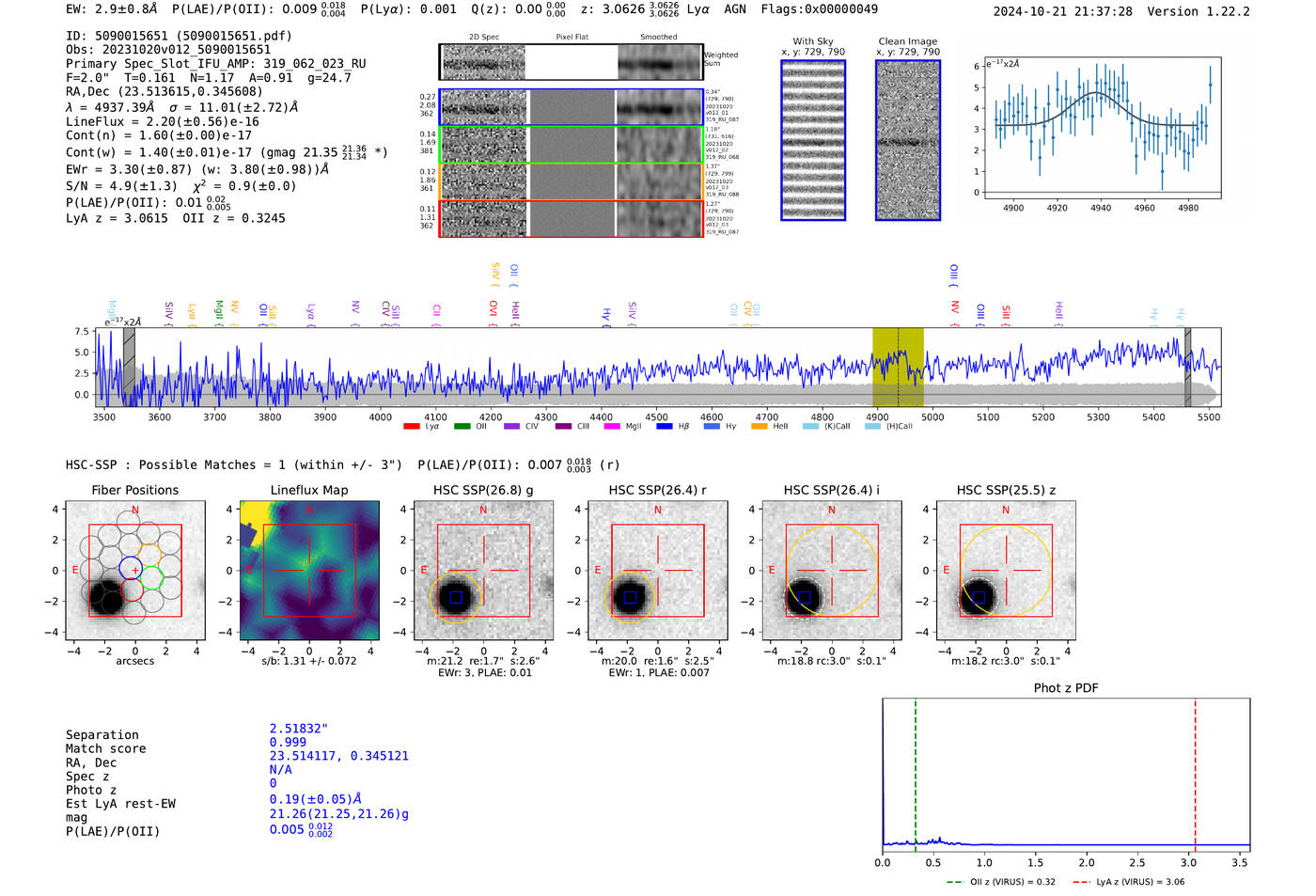Open the HSC SSP(25.5) z image
Viewport: 1316px width, 896px height.
[x=1006, y=570]
